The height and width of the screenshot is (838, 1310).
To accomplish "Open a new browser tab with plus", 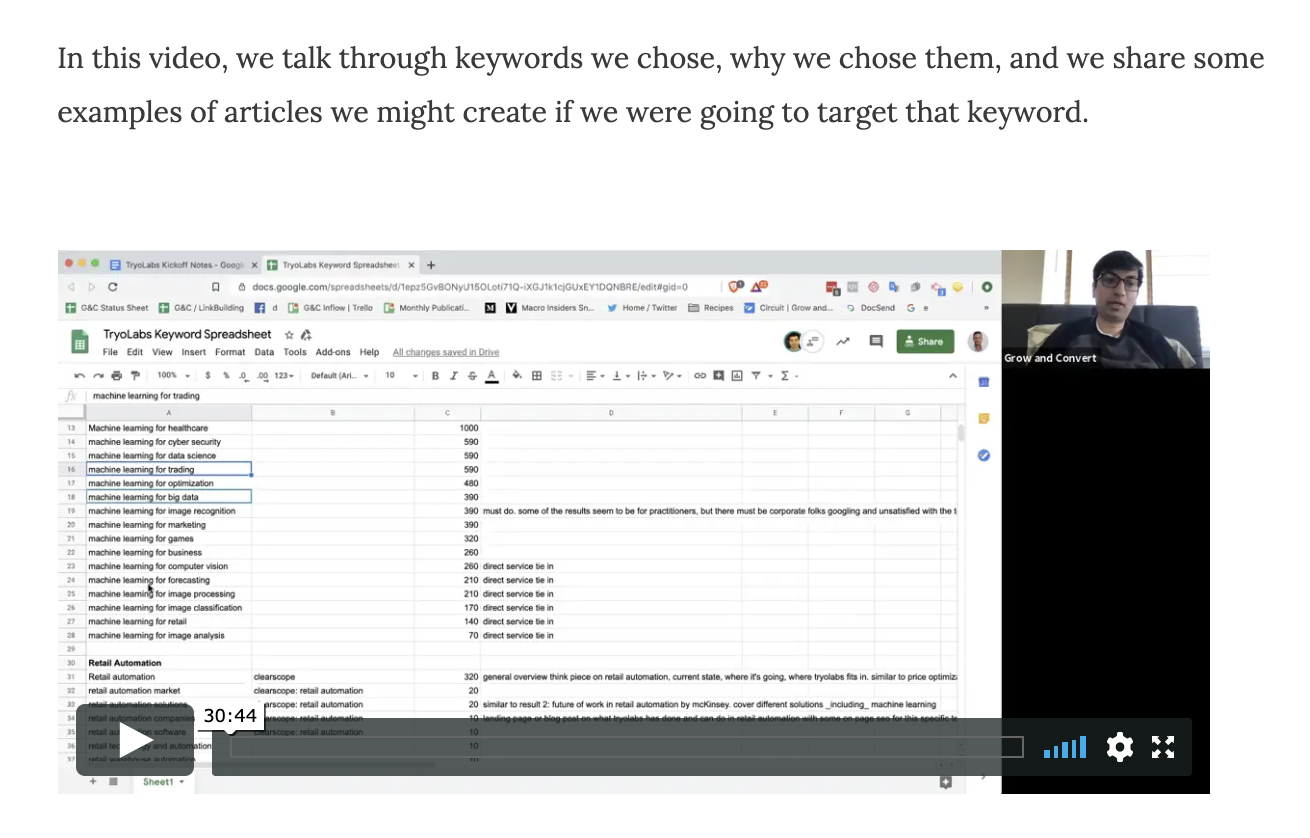I will (431, 265).
